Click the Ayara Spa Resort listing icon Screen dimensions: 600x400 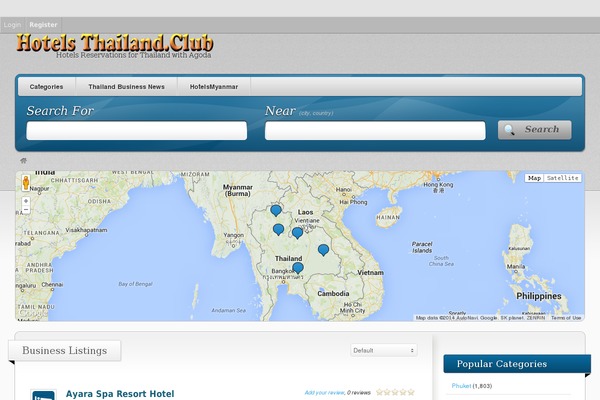tap(44, 395)
